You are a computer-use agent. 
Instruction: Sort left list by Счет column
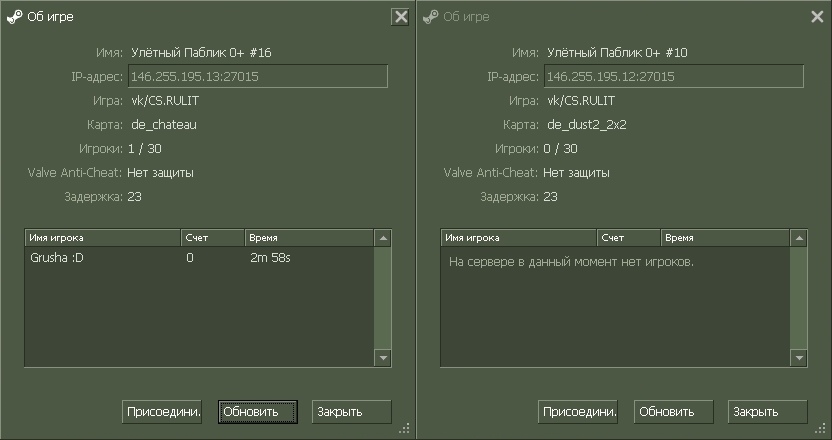212,238
